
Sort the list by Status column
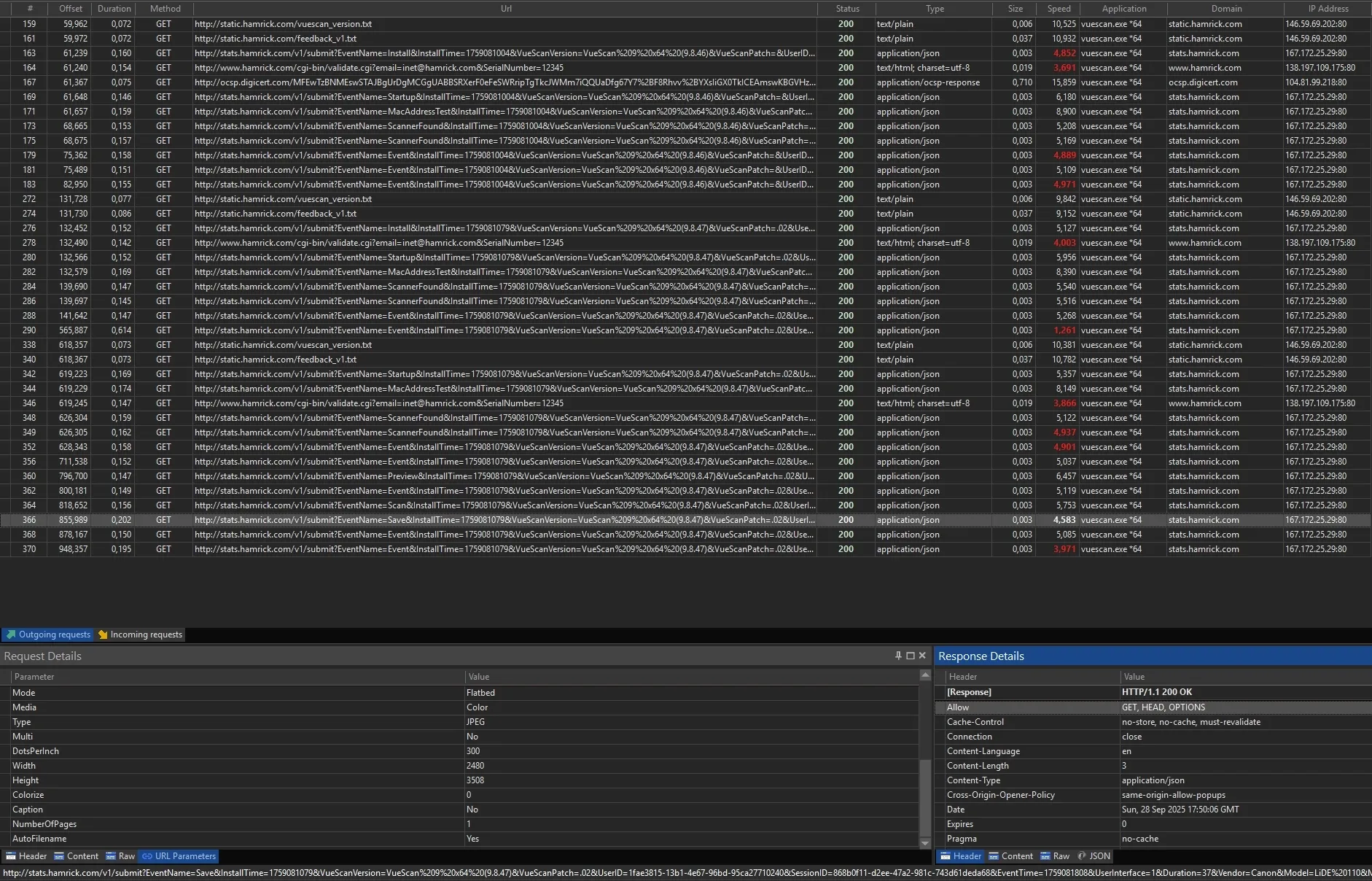[x=847, y=9]
